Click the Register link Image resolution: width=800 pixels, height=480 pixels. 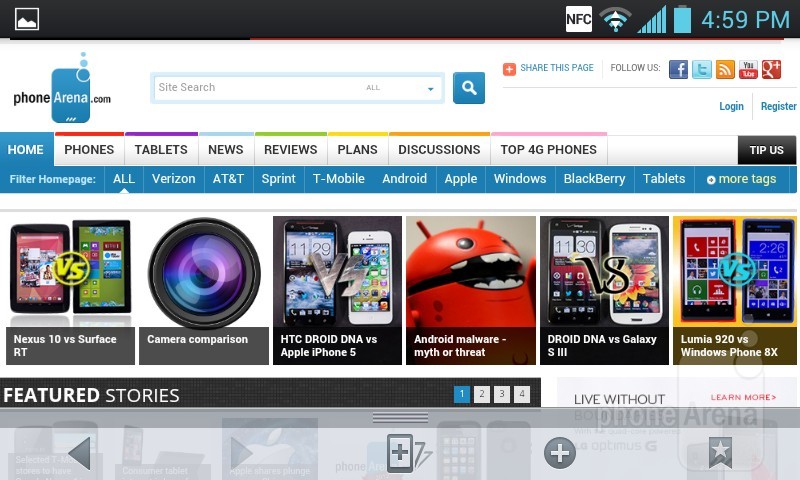pos(779,106)
